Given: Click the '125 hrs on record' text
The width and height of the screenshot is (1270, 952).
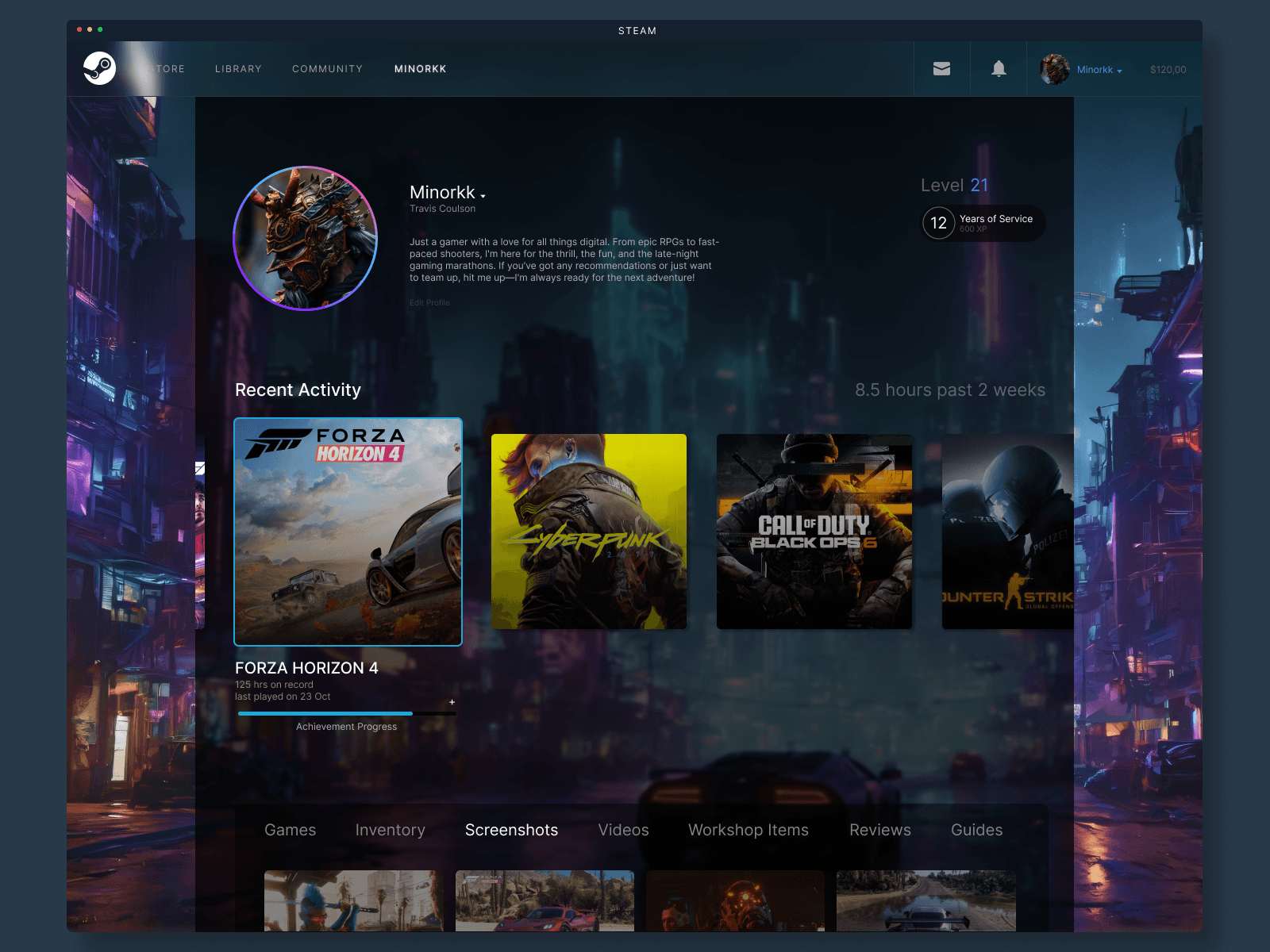Looking at the screenshot, I should pos(274,685).
